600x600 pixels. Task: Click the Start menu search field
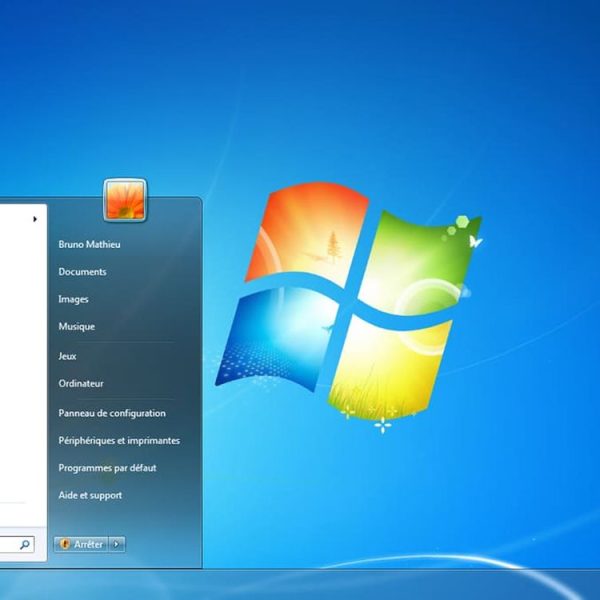click(17, 544)
